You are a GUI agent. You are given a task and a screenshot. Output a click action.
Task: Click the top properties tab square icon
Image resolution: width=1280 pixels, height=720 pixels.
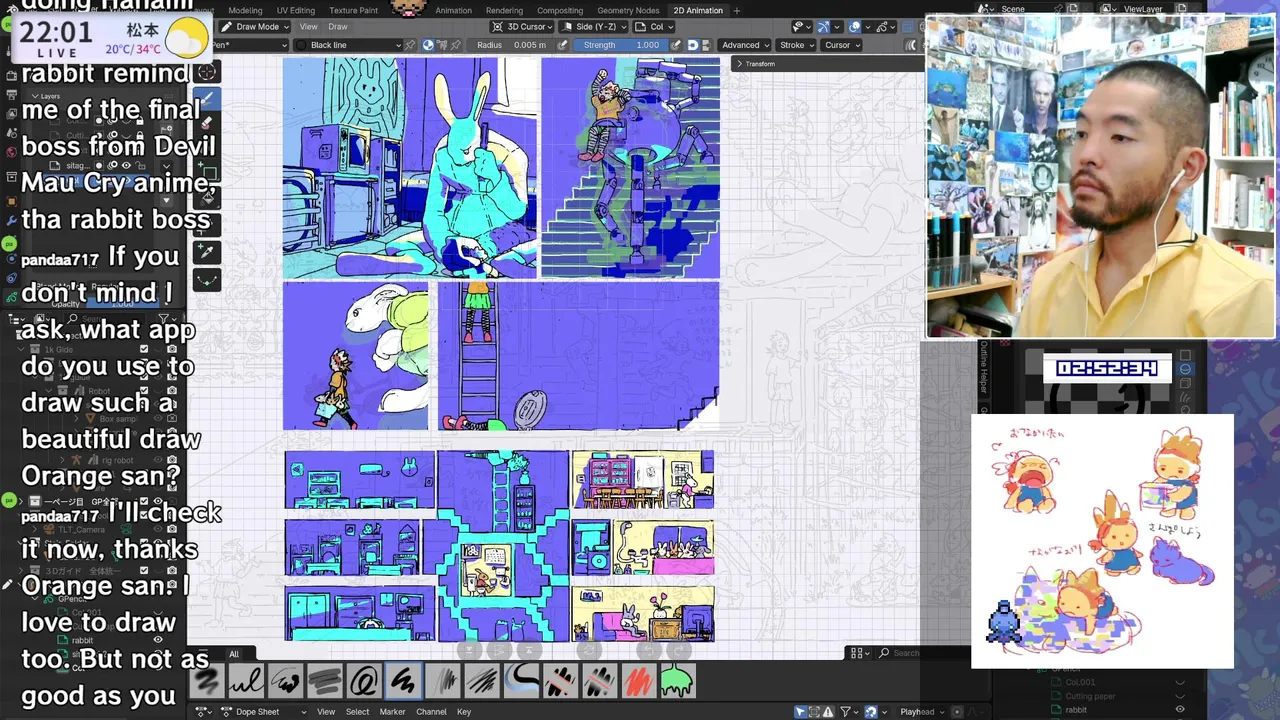(1185, 354)
